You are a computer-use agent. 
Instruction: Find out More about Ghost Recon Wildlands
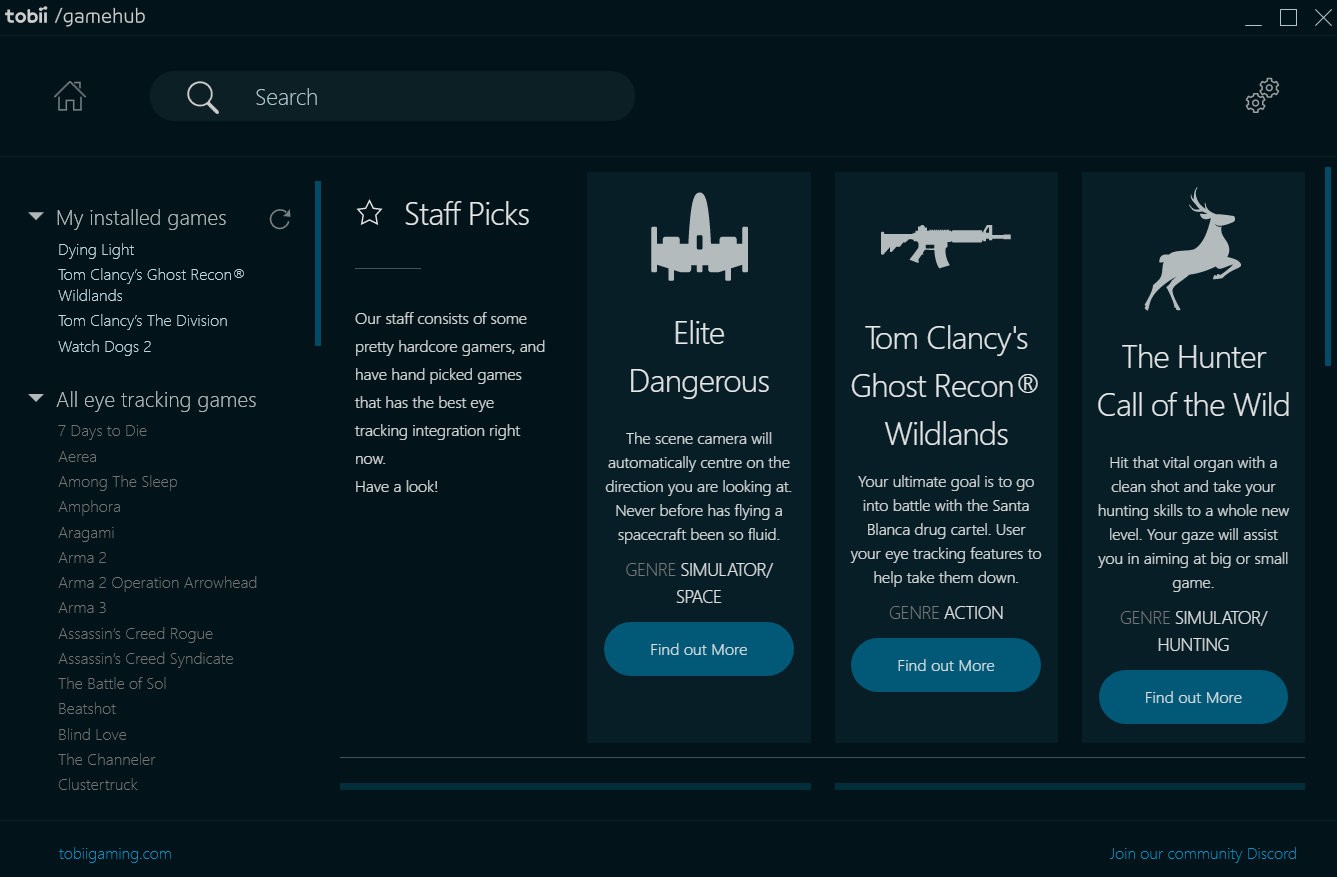tap(946, 665)
